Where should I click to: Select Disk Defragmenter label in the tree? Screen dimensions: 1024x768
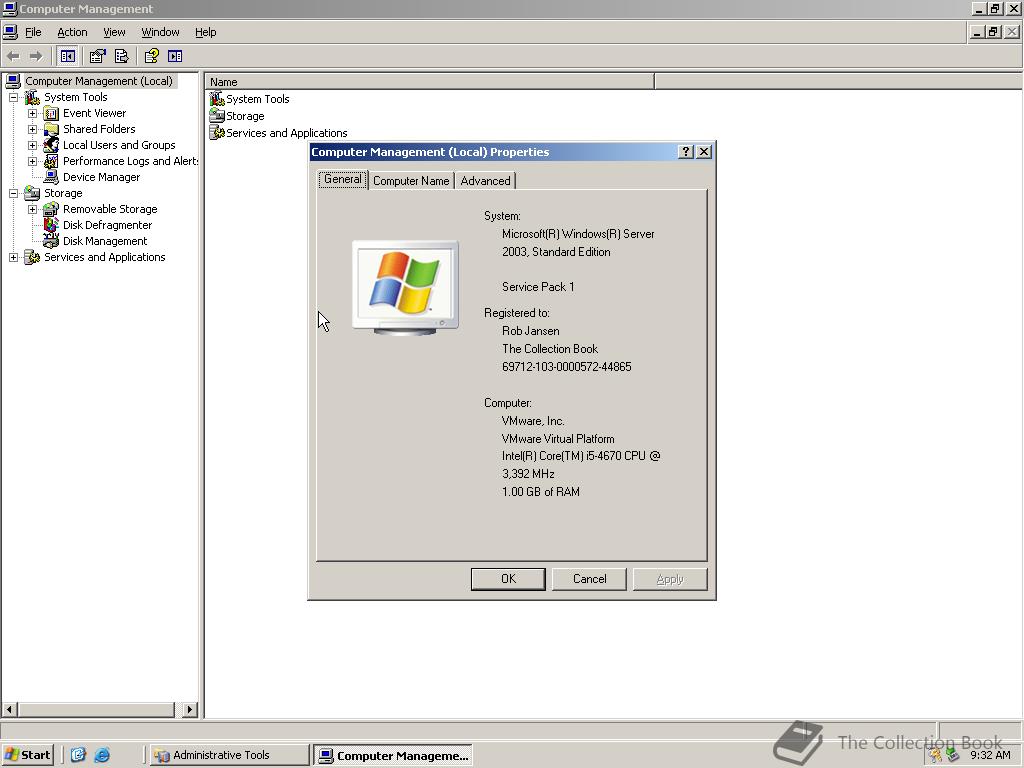point(107,225)
